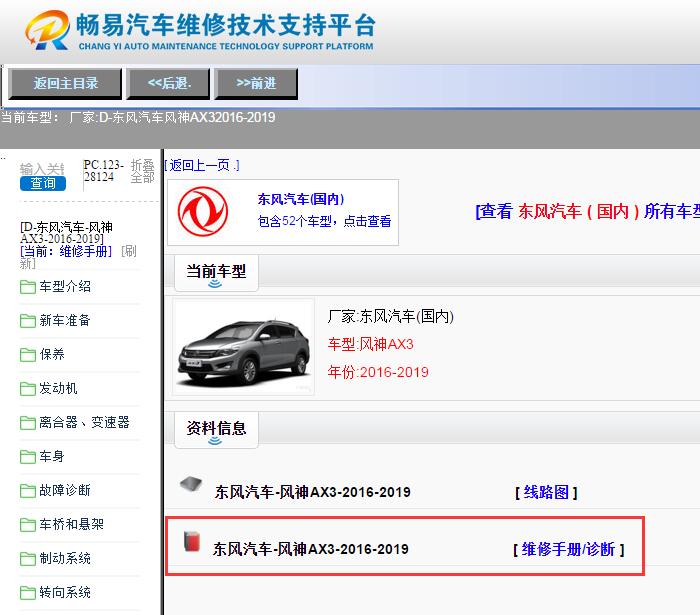Click the 厂家:东风汽车(国内) text
The width and height of the screenshot is (700, 615).
[x=391, y=316]
